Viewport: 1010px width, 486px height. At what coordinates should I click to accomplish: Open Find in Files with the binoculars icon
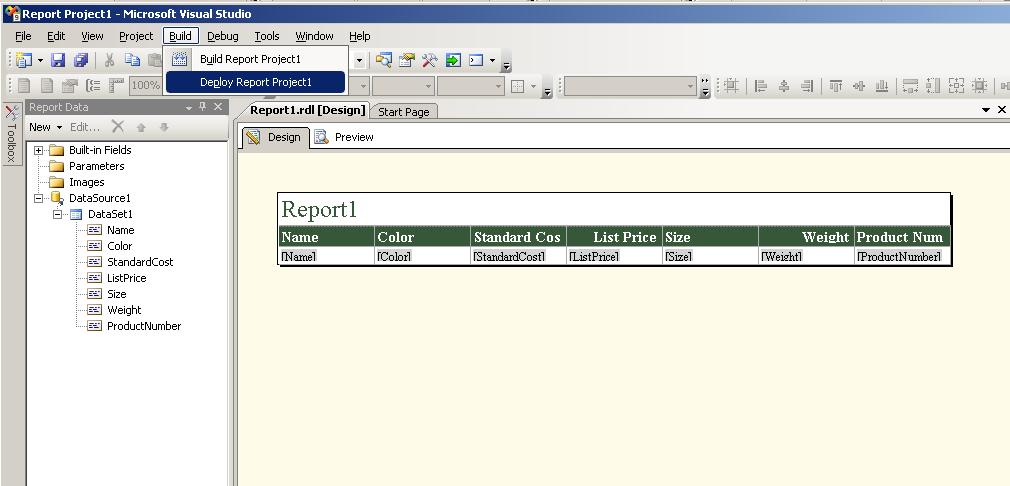[x=384, y=61]
